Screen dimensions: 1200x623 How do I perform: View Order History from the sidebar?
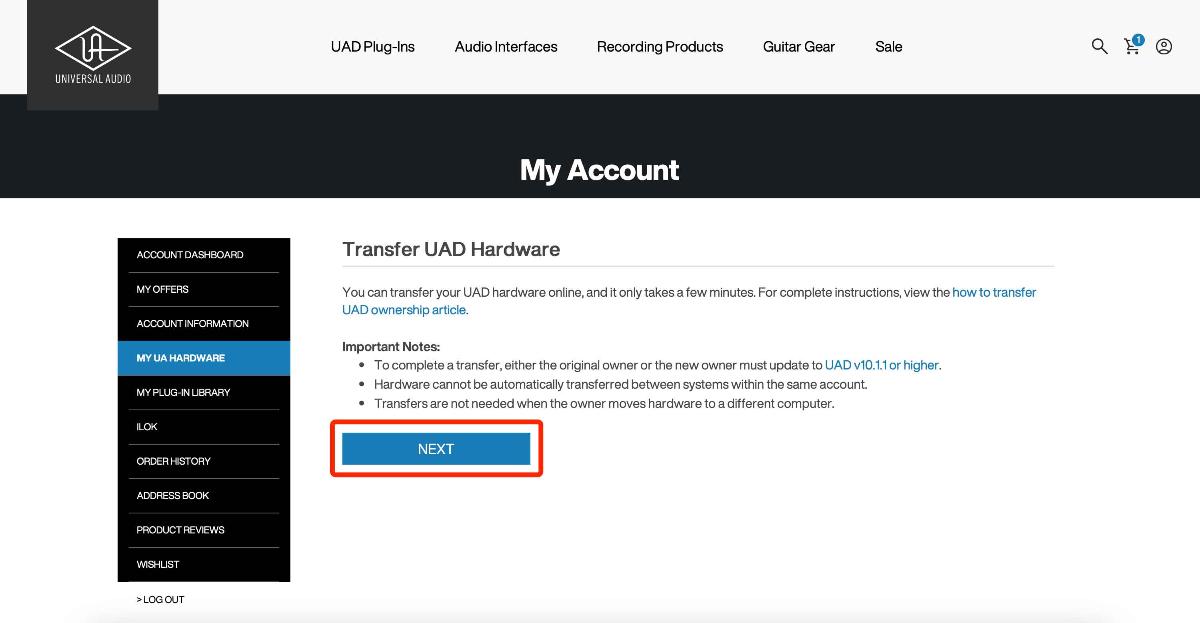click(173, 461)
